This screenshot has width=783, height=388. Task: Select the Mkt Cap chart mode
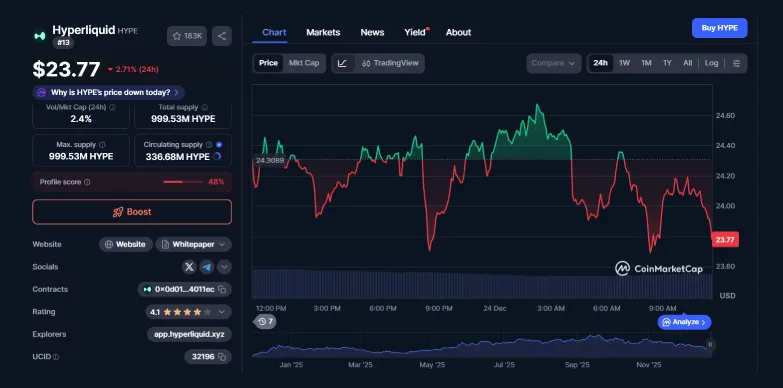(304, 63)
